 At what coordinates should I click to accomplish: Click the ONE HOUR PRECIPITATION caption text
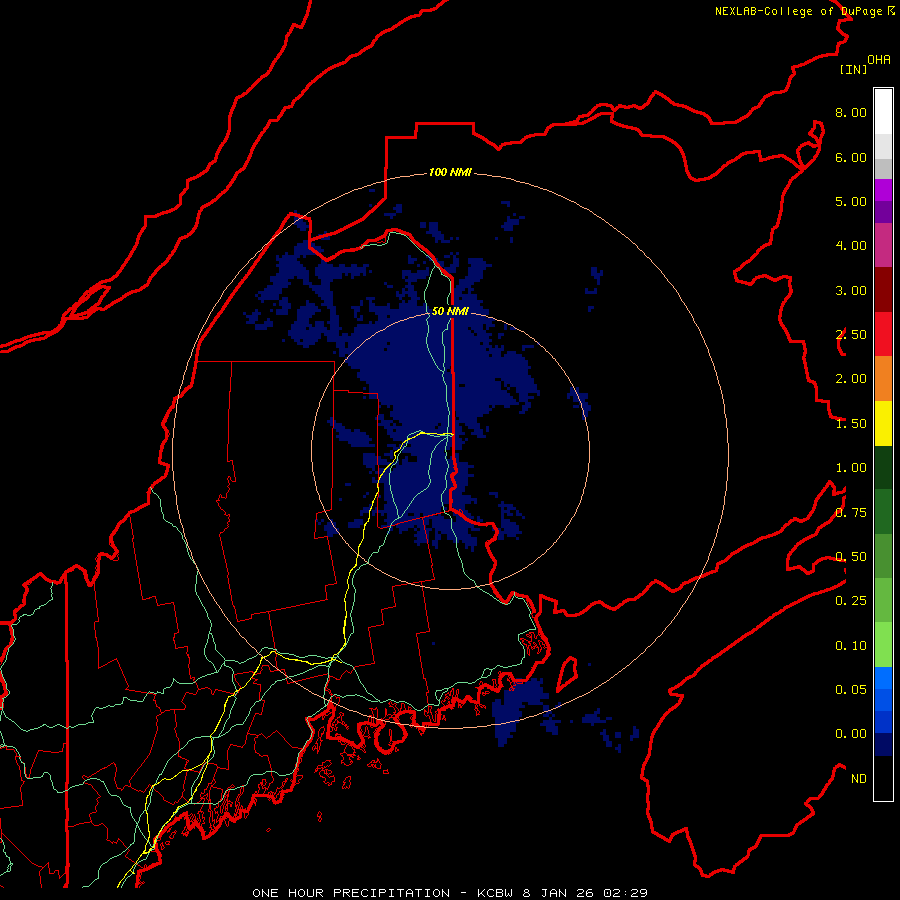[x=351, y=893]
